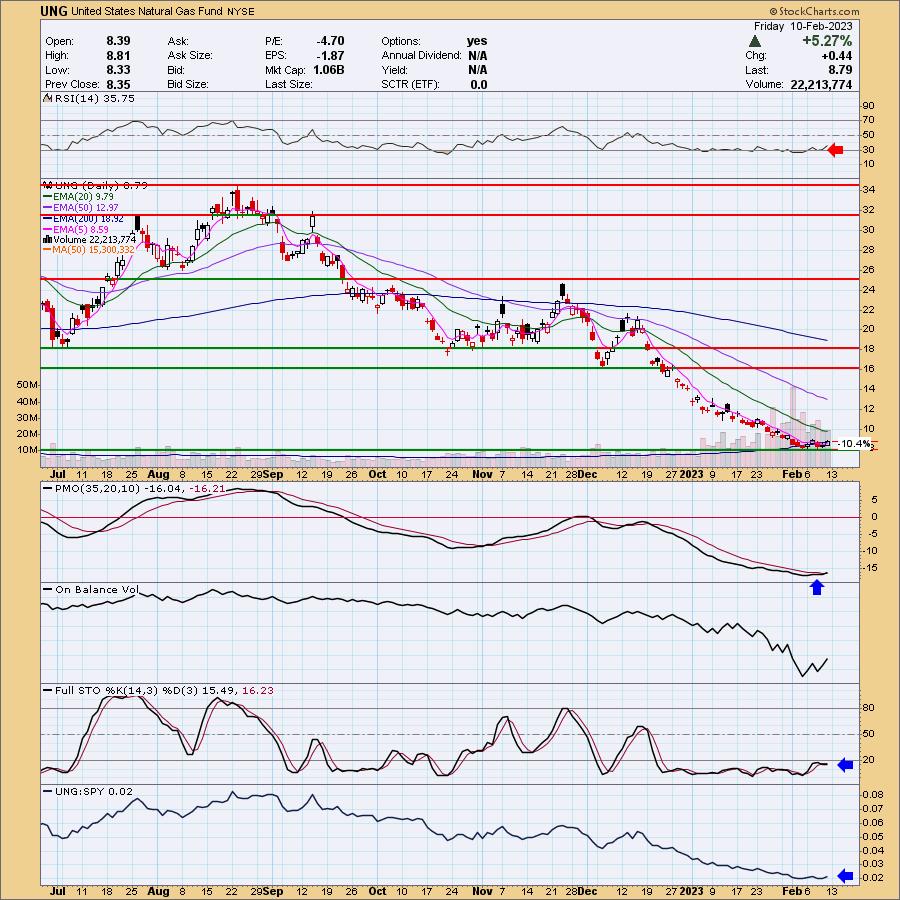The height and width of the screenshot is (900, 900).
Task: Click the stochastic %D value 16.23
Action: [258, 690]
